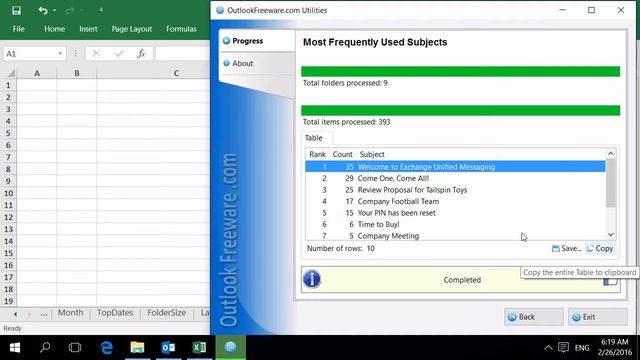Select the Progress sidebar item
Viewport: 640px width, 360px height.
tap(257, 41)
